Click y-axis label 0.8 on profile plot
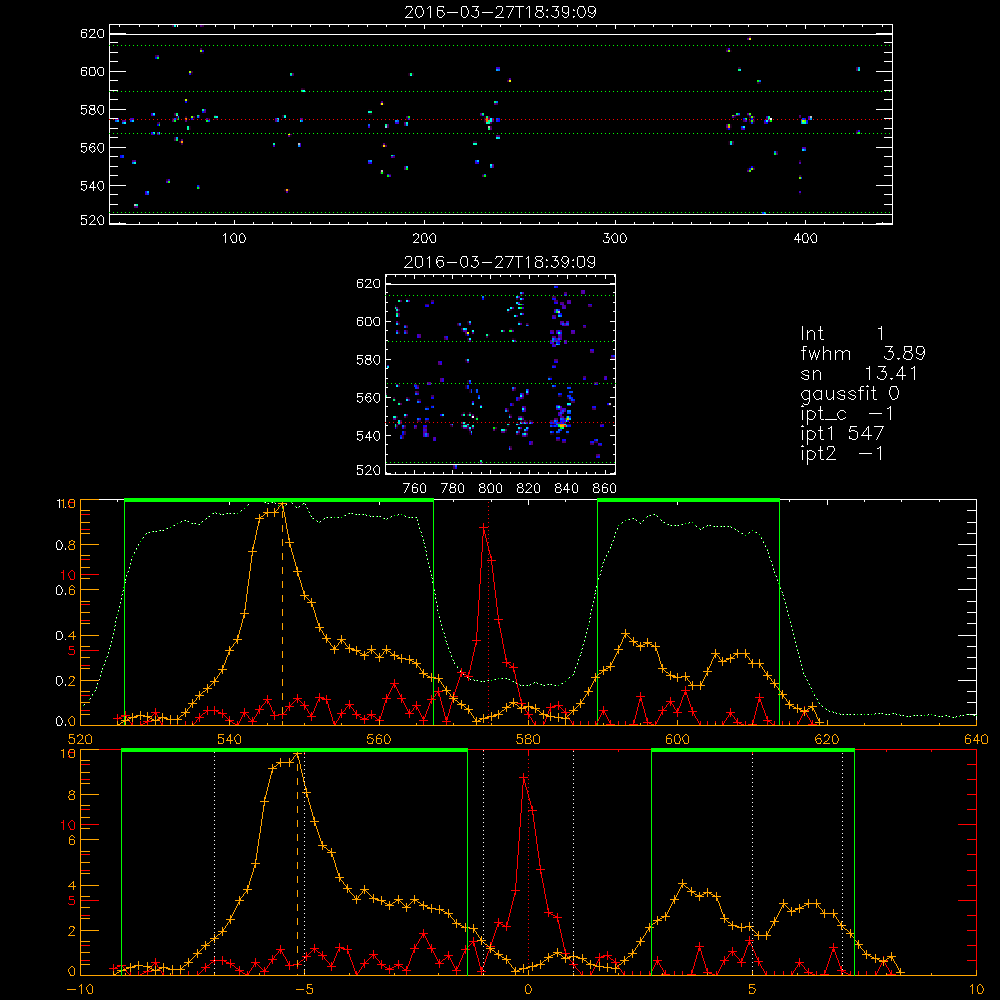Viewport: 1000px width, 1000px height. click(66, 545)
